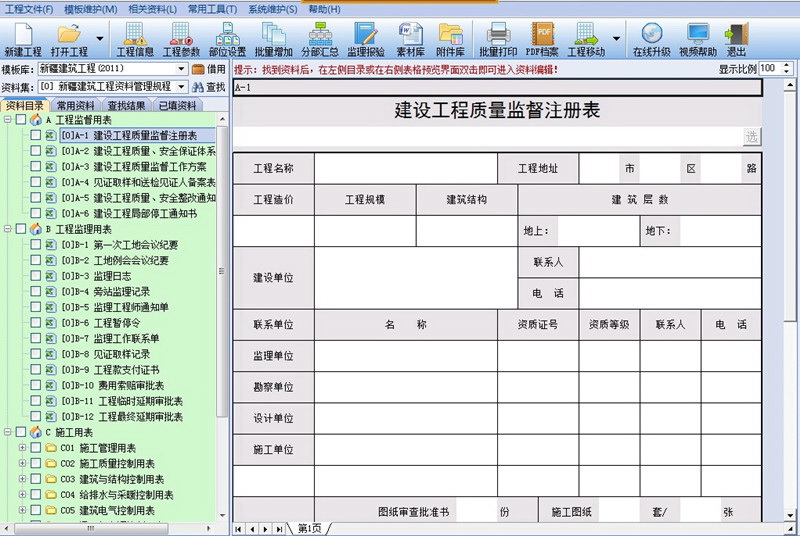
Task: Expand the C01 施工管理用表 folder
Action: pyautogui.click(x=22, y=448)
